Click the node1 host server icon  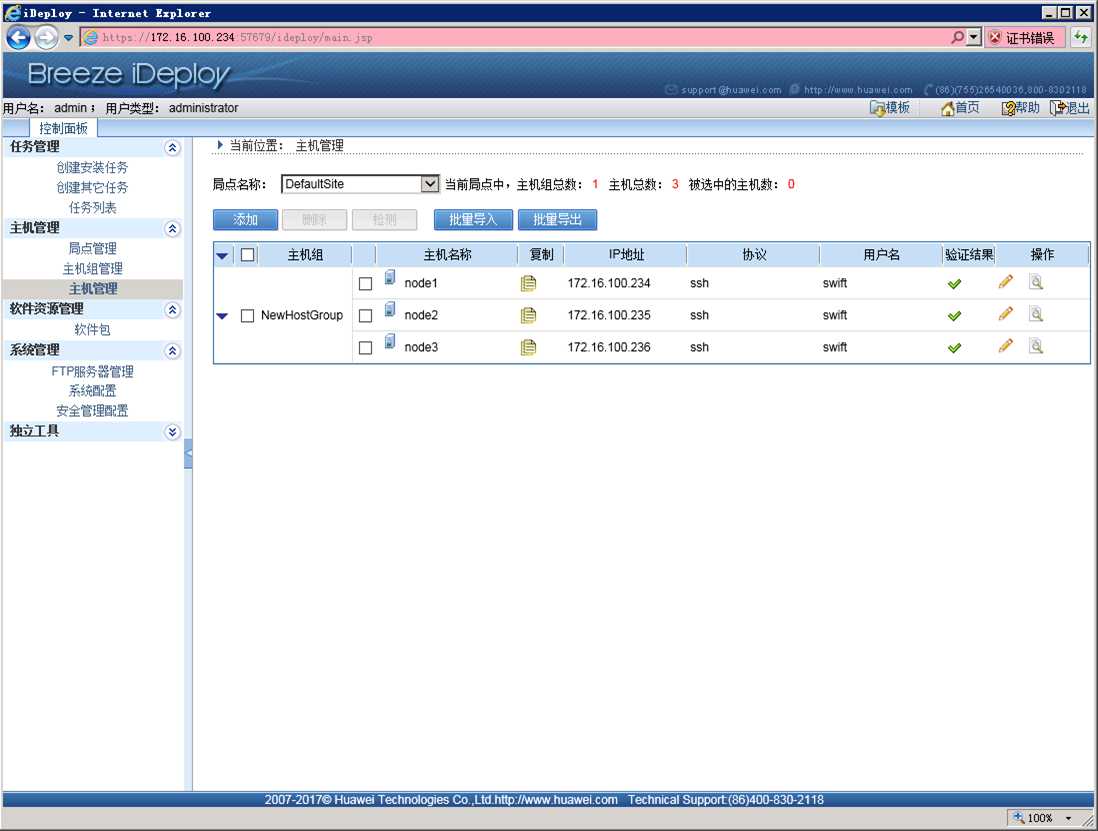click(390, 278)
